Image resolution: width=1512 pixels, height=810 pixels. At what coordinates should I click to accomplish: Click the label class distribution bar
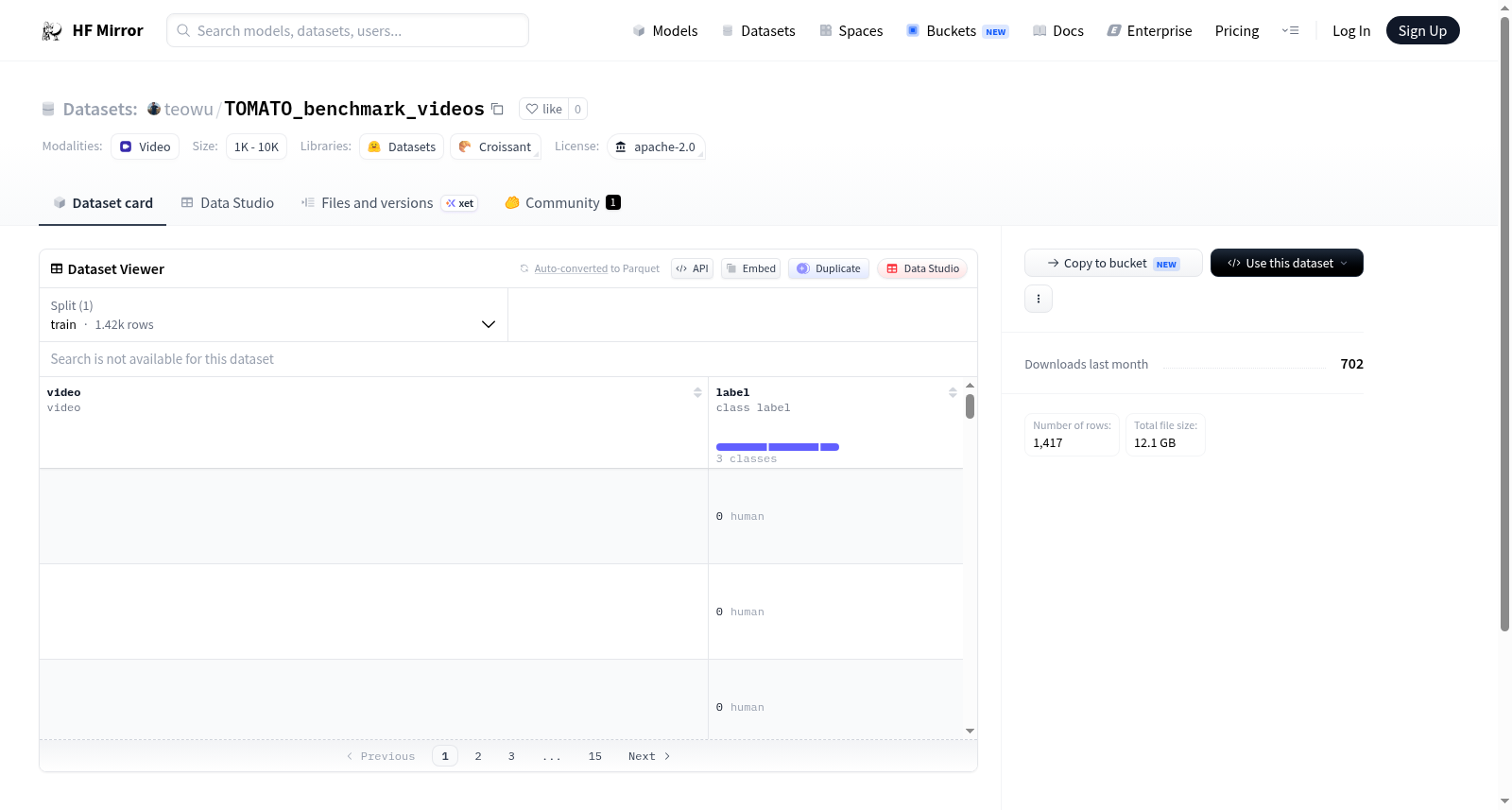(x=777, y=446)
